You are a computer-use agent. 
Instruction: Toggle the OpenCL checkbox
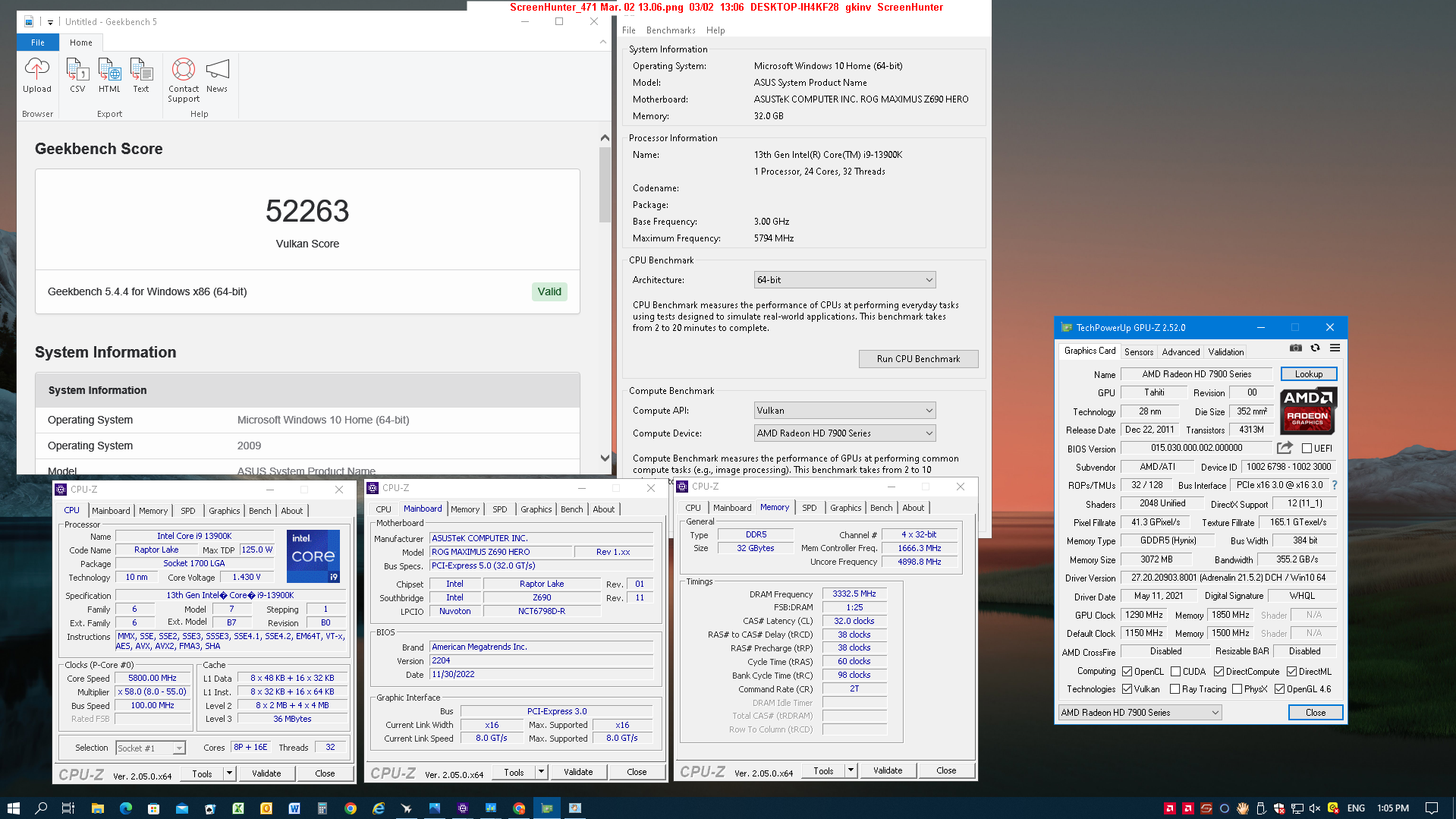(1127, 672)
